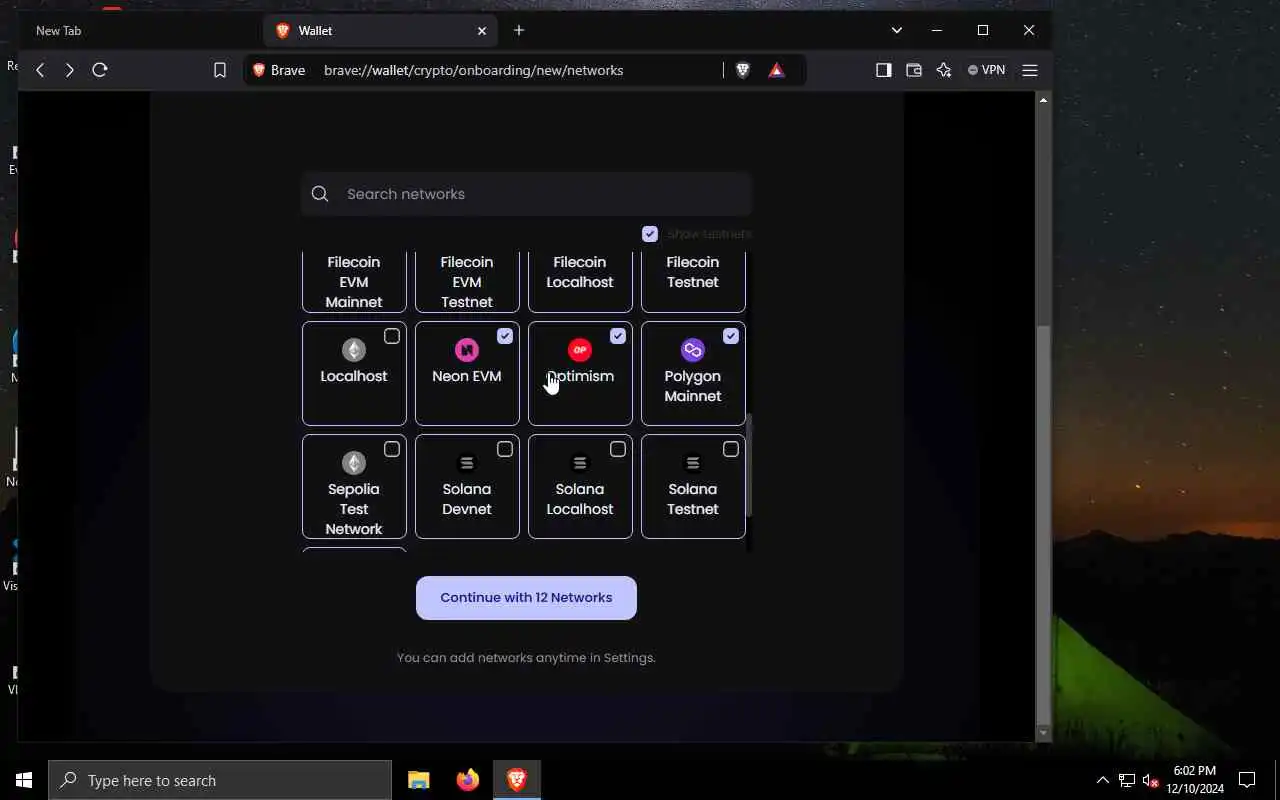Check the Solana Localhost checkbox
Screen dimensions: 1280x800
(x=618, y=449)
